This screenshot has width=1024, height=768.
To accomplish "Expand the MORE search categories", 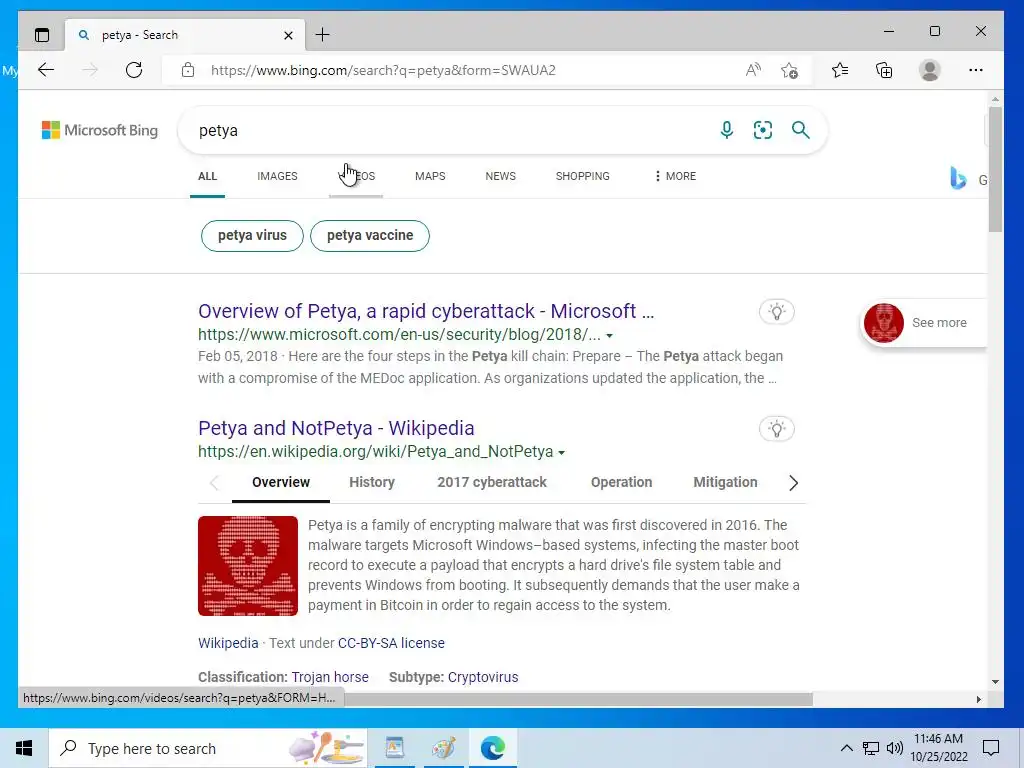I will pyautogui.click(x=675, y=176).
